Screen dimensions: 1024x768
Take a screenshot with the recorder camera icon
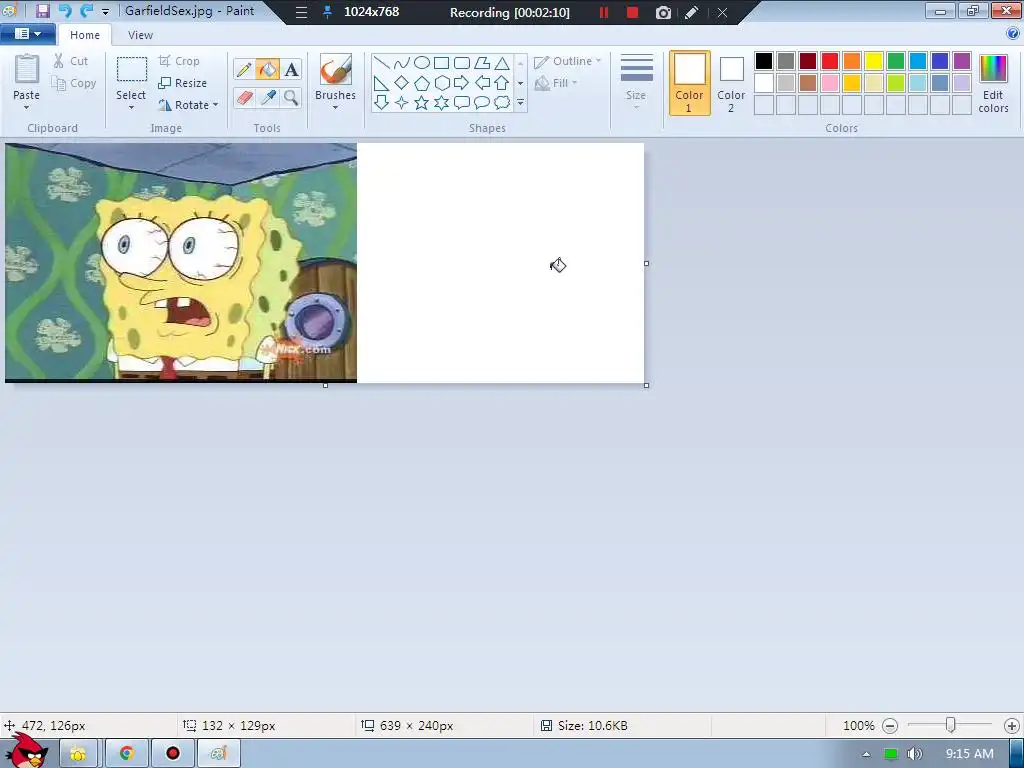point(663,12)
